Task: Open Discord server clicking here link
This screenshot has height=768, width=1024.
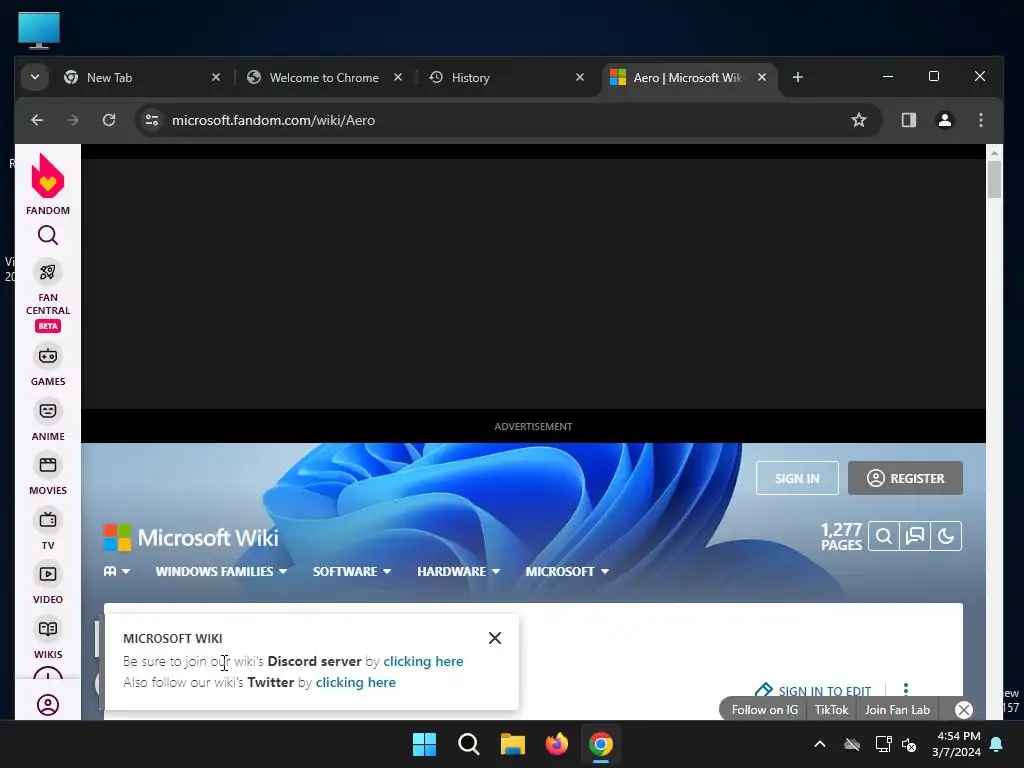Action: [x=423, y=662]
